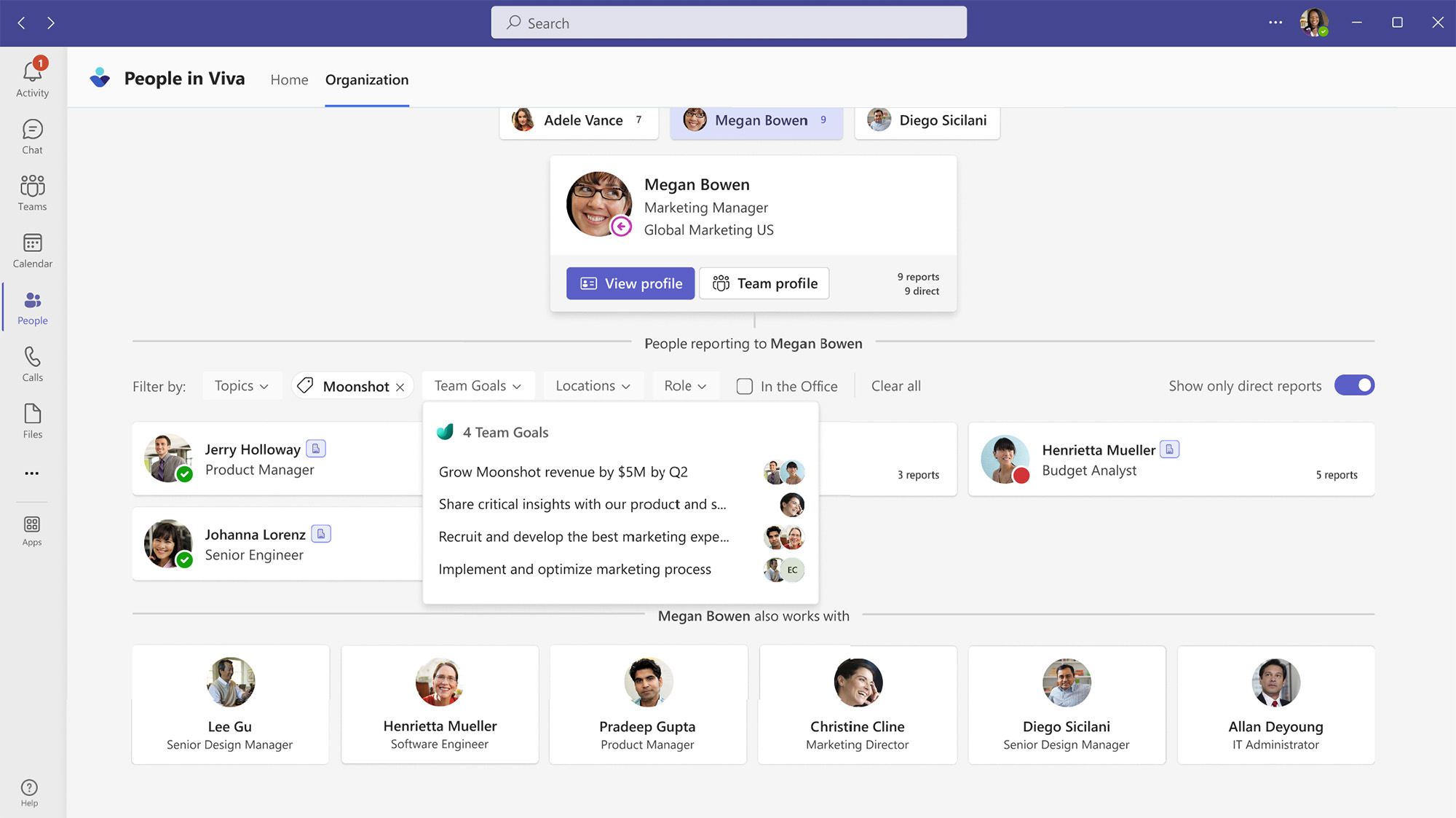
Task: Remove the Moonshot filter tag
Action: 400,387
